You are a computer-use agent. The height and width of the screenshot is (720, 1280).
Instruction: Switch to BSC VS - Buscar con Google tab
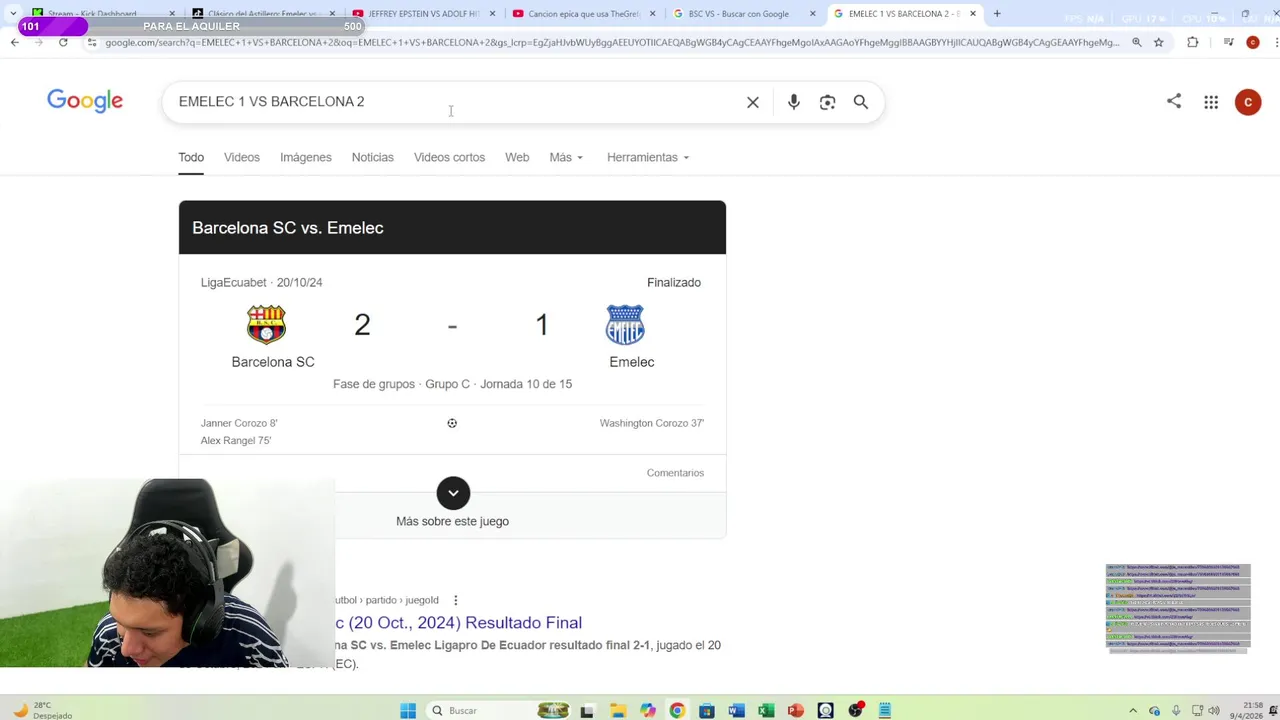(744, 14)
